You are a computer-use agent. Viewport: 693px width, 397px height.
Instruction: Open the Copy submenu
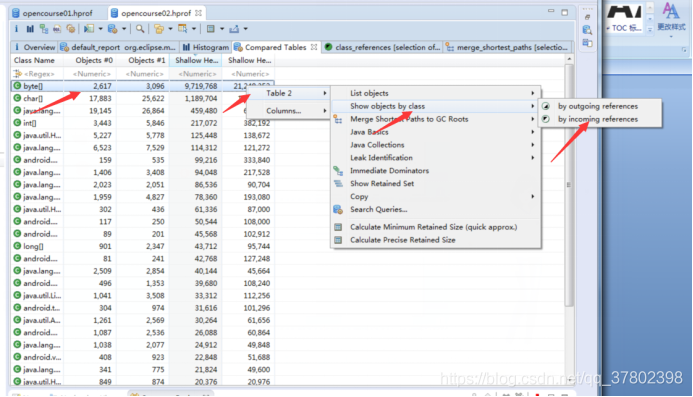click(x=435, y=196)
